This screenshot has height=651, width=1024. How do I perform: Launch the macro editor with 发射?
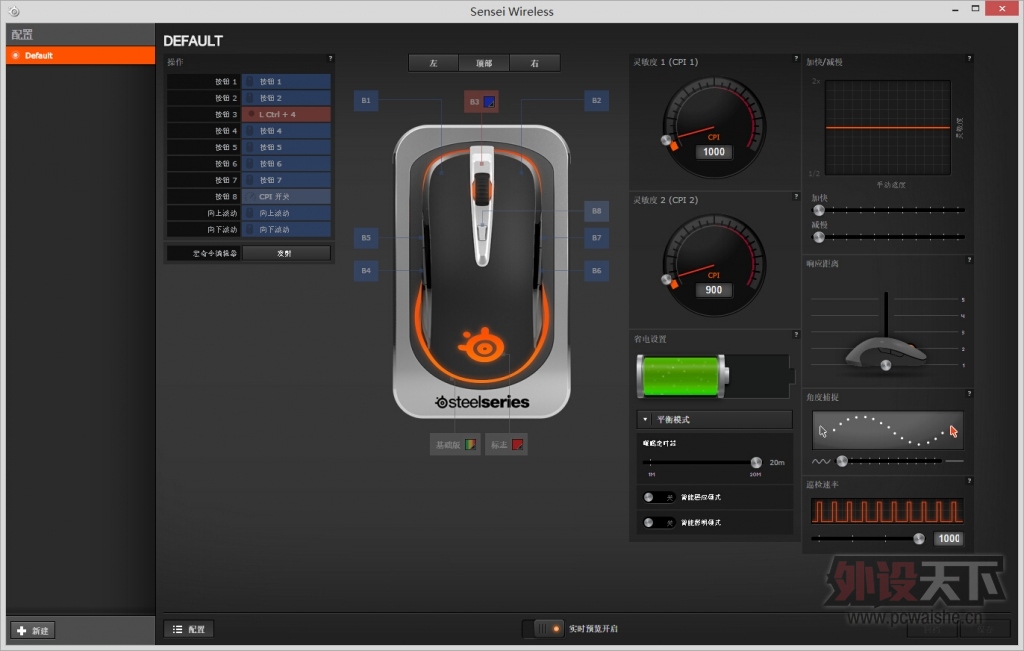pos(286,253)
